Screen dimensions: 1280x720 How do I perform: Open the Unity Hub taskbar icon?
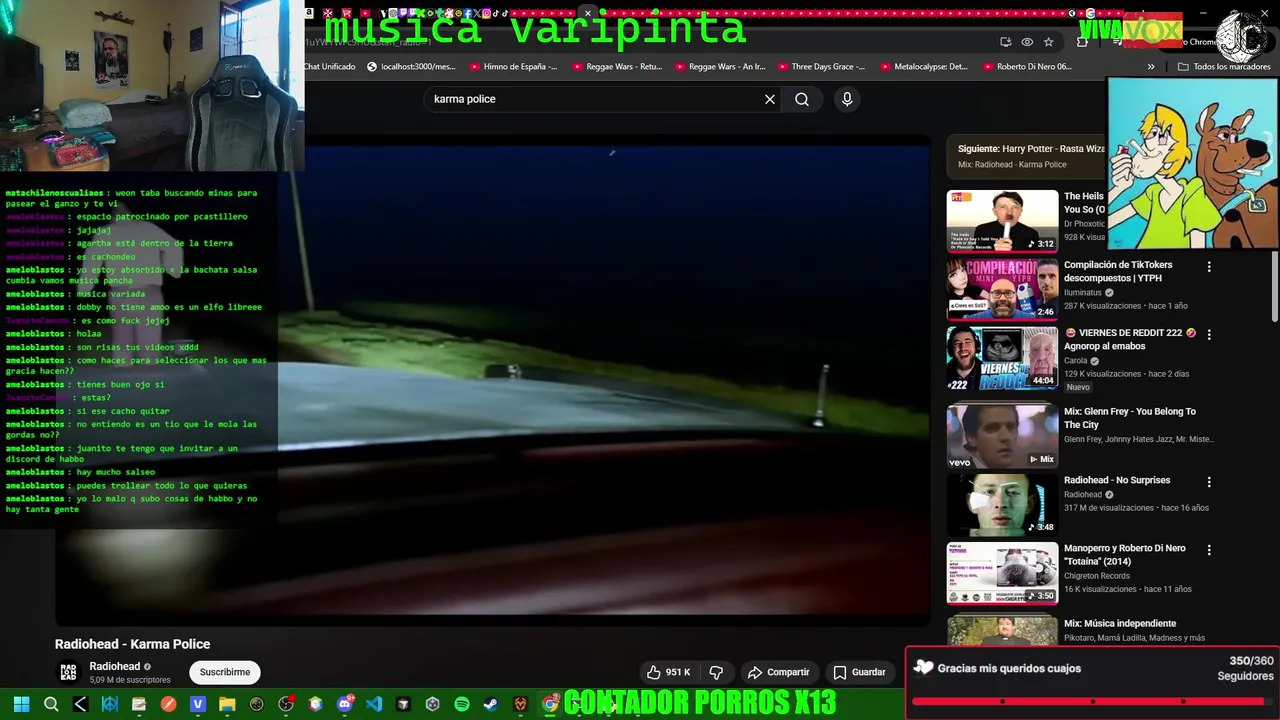(x=432, y=704)
